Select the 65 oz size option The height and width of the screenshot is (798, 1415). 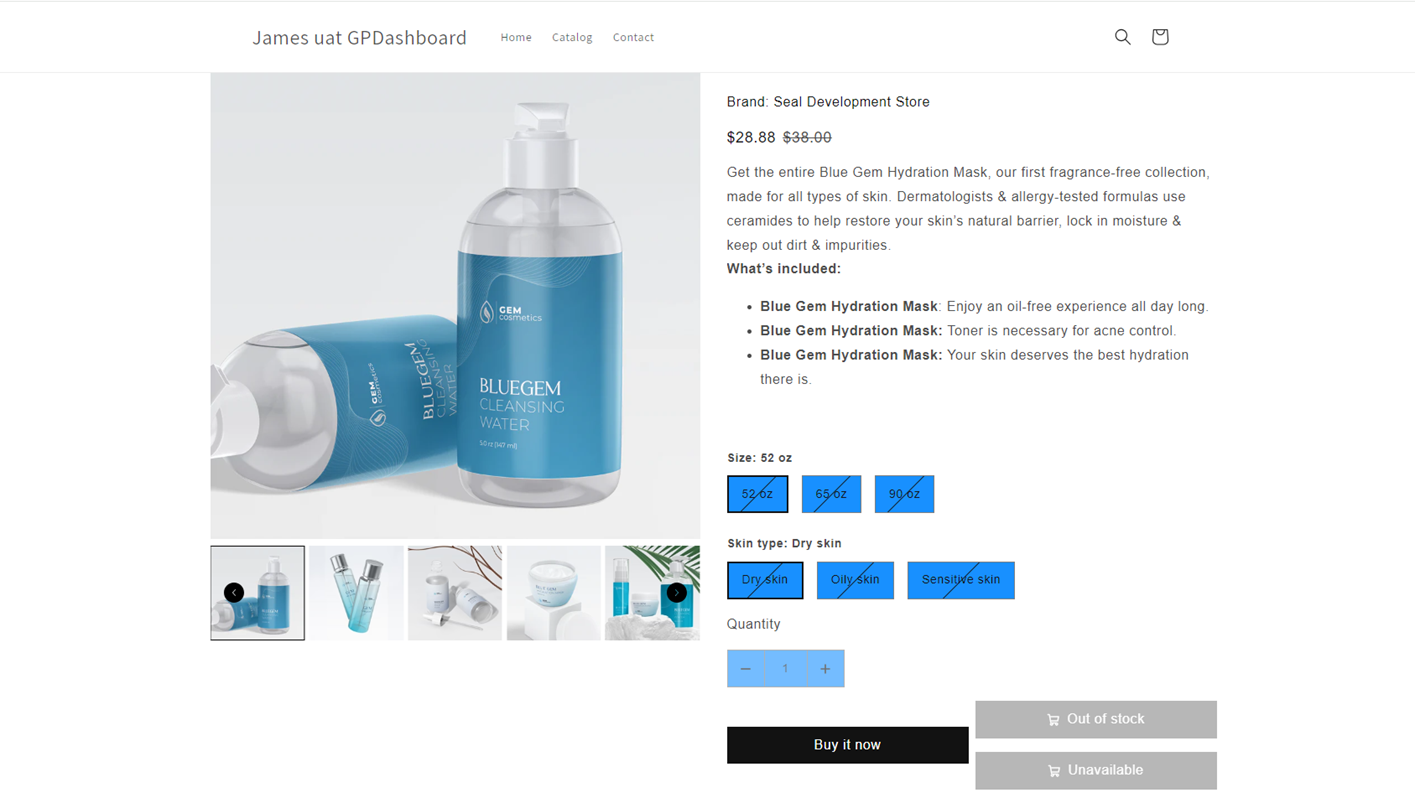pos(831,494)
